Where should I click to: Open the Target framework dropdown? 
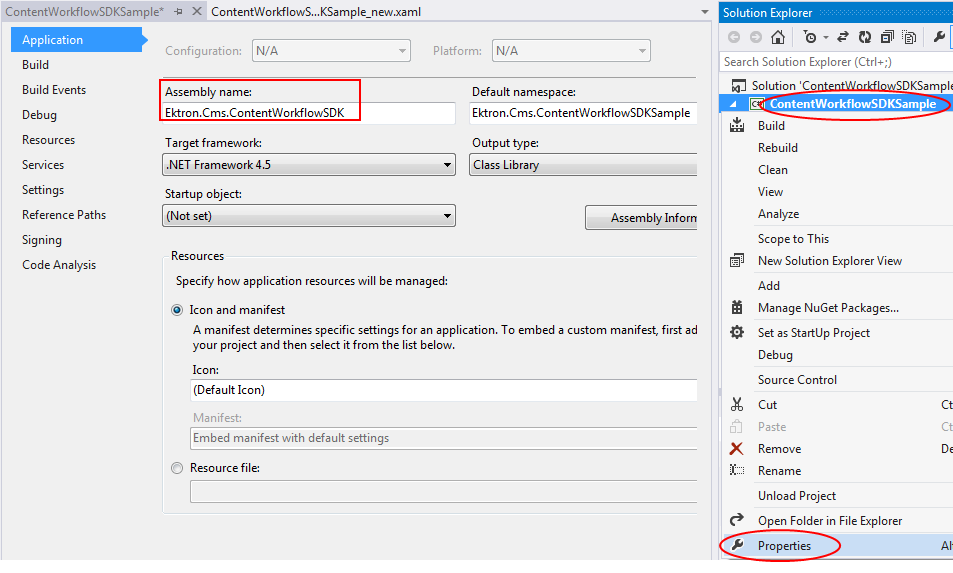tap(309, 165)
